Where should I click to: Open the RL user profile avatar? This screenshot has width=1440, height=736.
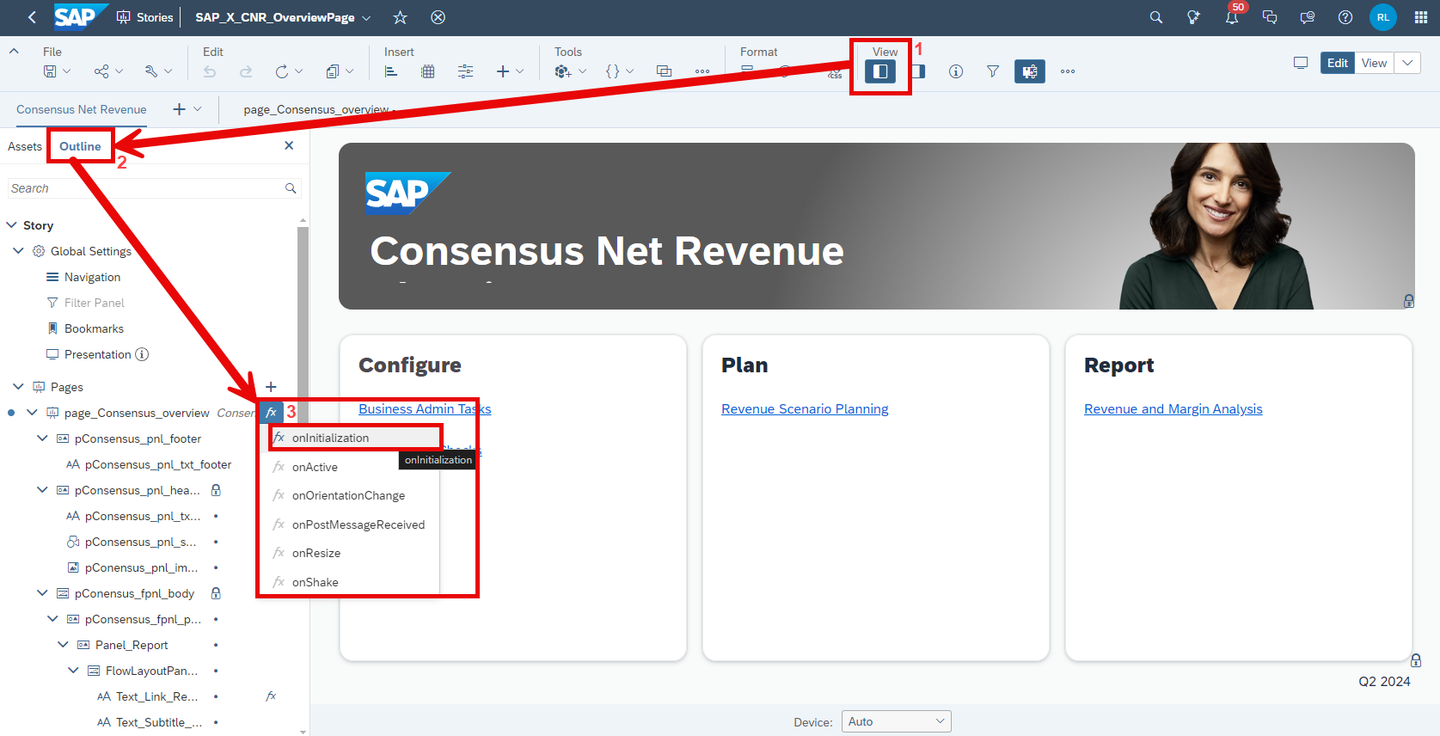pyautogui.click(x=1383, y=17)
